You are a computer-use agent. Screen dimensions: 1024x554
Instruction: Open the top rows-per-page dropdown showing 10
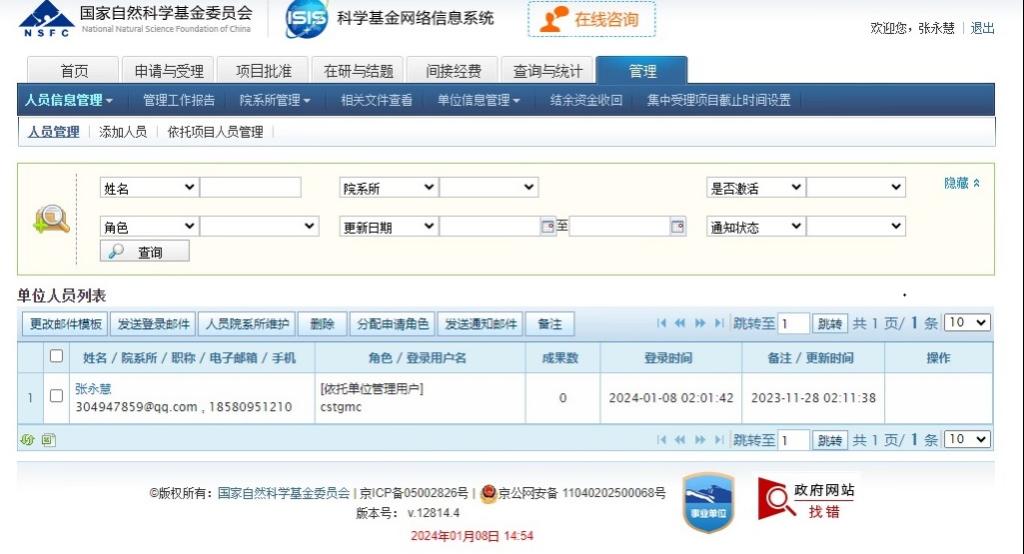(967, 323)
